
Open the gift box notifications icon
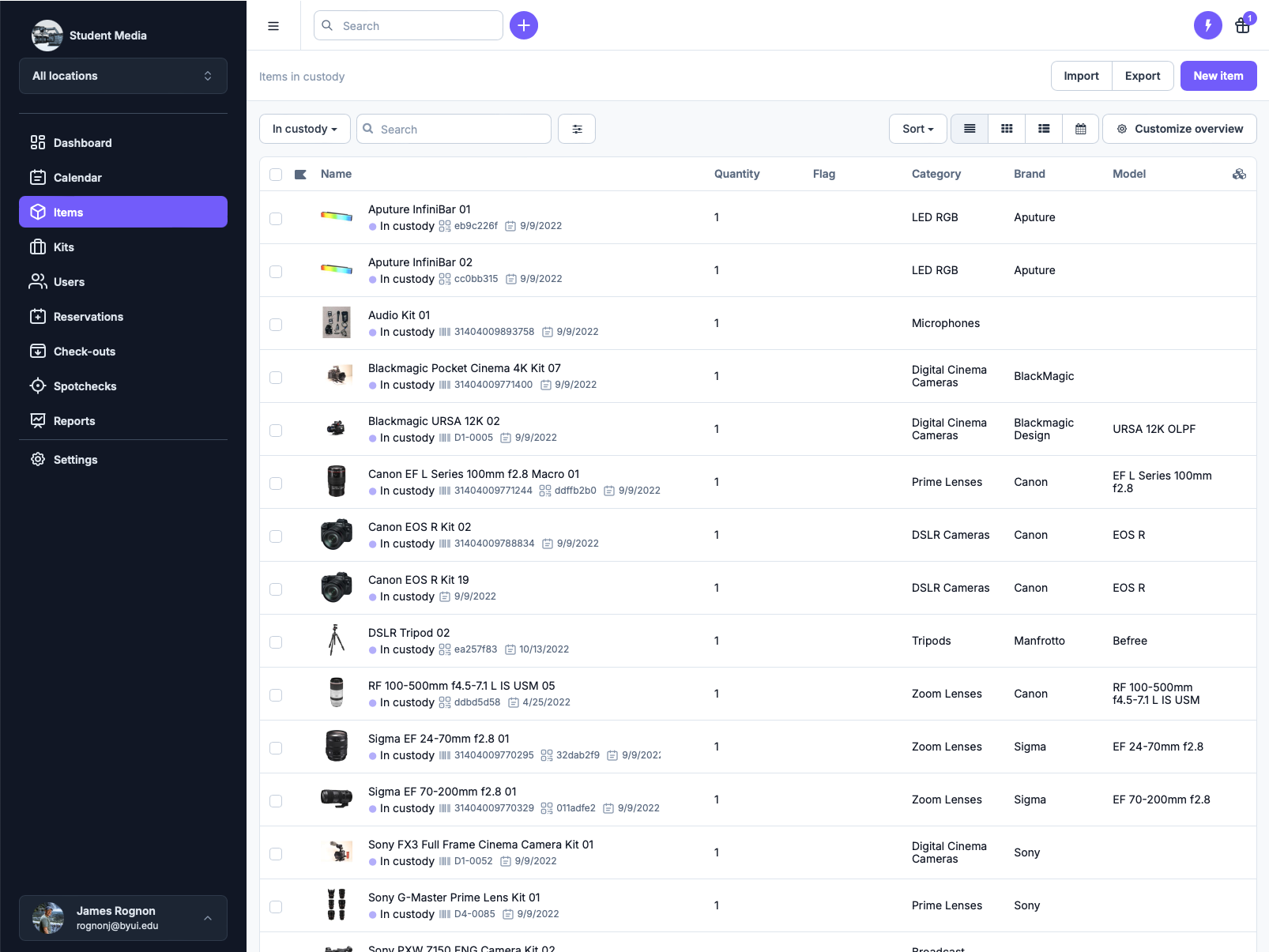[1242, 25]
